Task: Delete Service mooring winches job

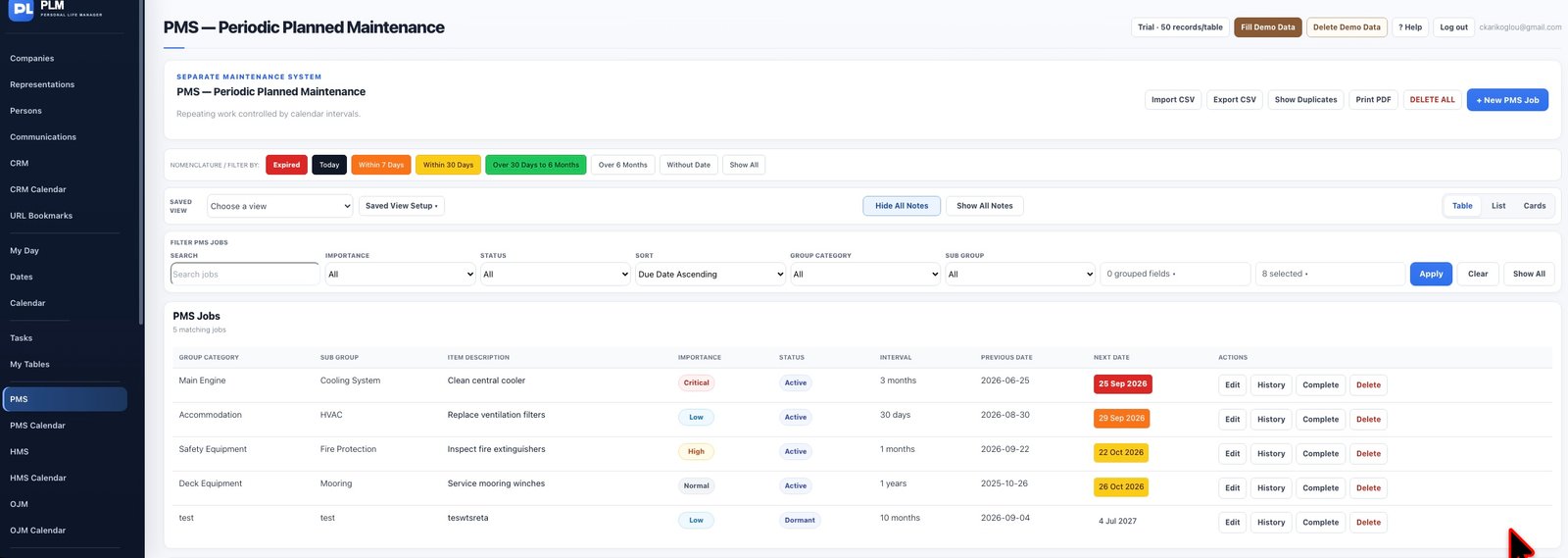Action: point(1368,488)
